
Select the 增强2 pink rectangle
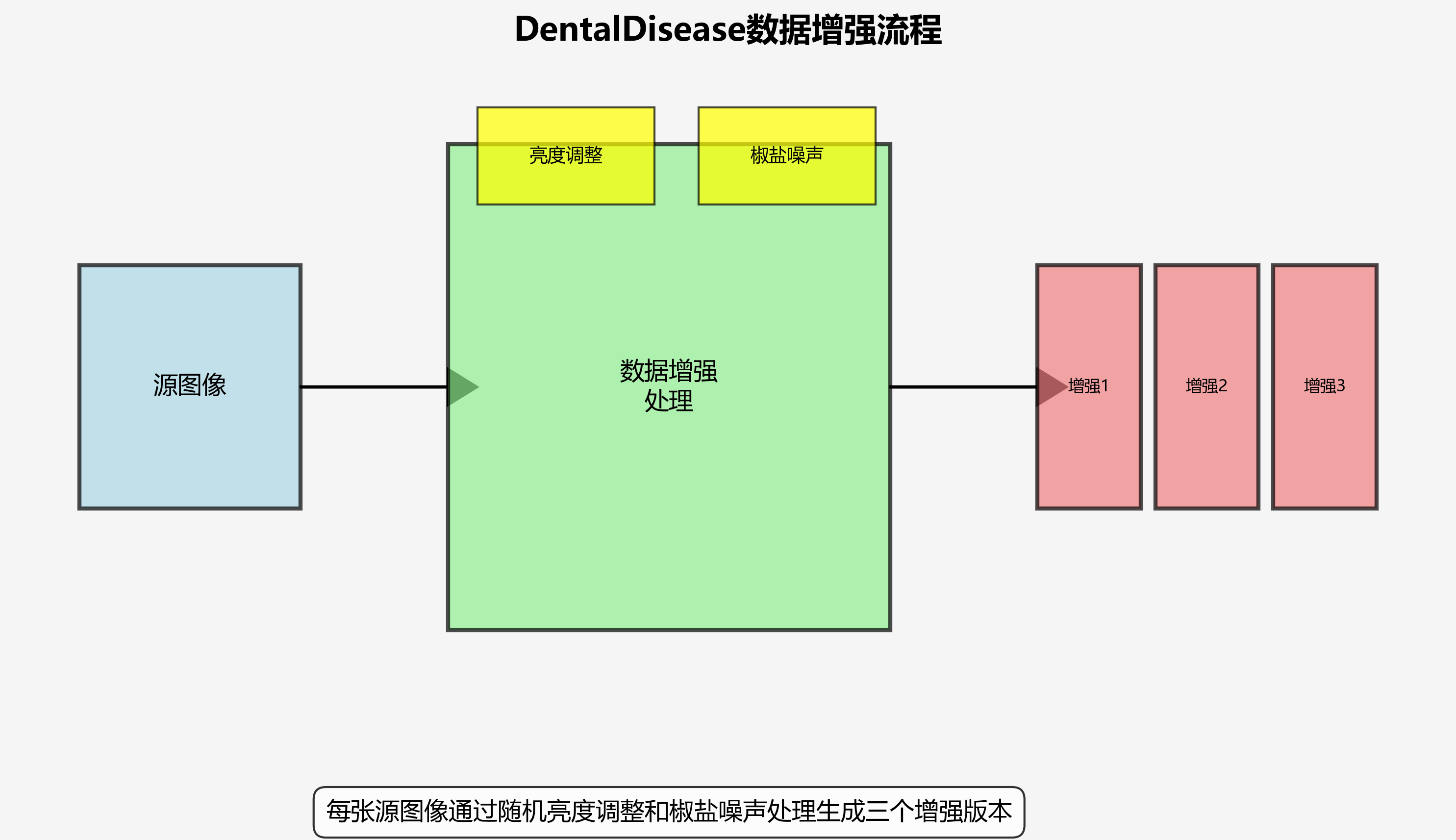[1206, 450]
